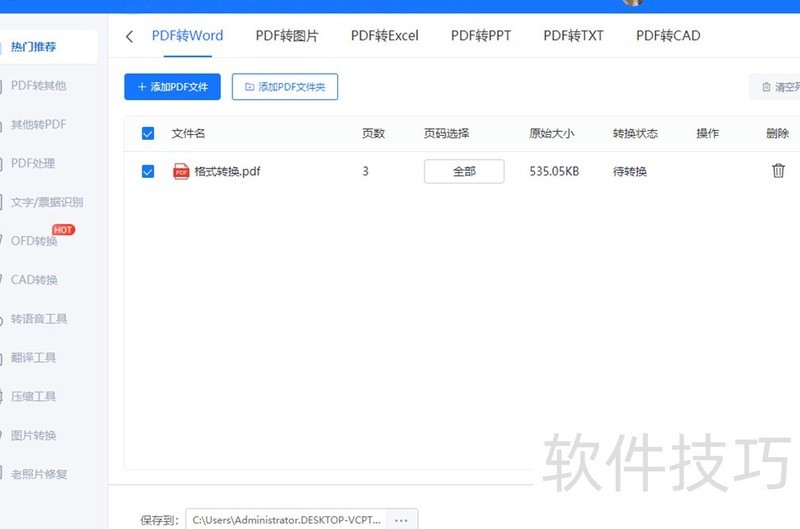The image size is (800, 529).
Task: Open 转语音工具 in the sidebar
Action: [39, 319]
